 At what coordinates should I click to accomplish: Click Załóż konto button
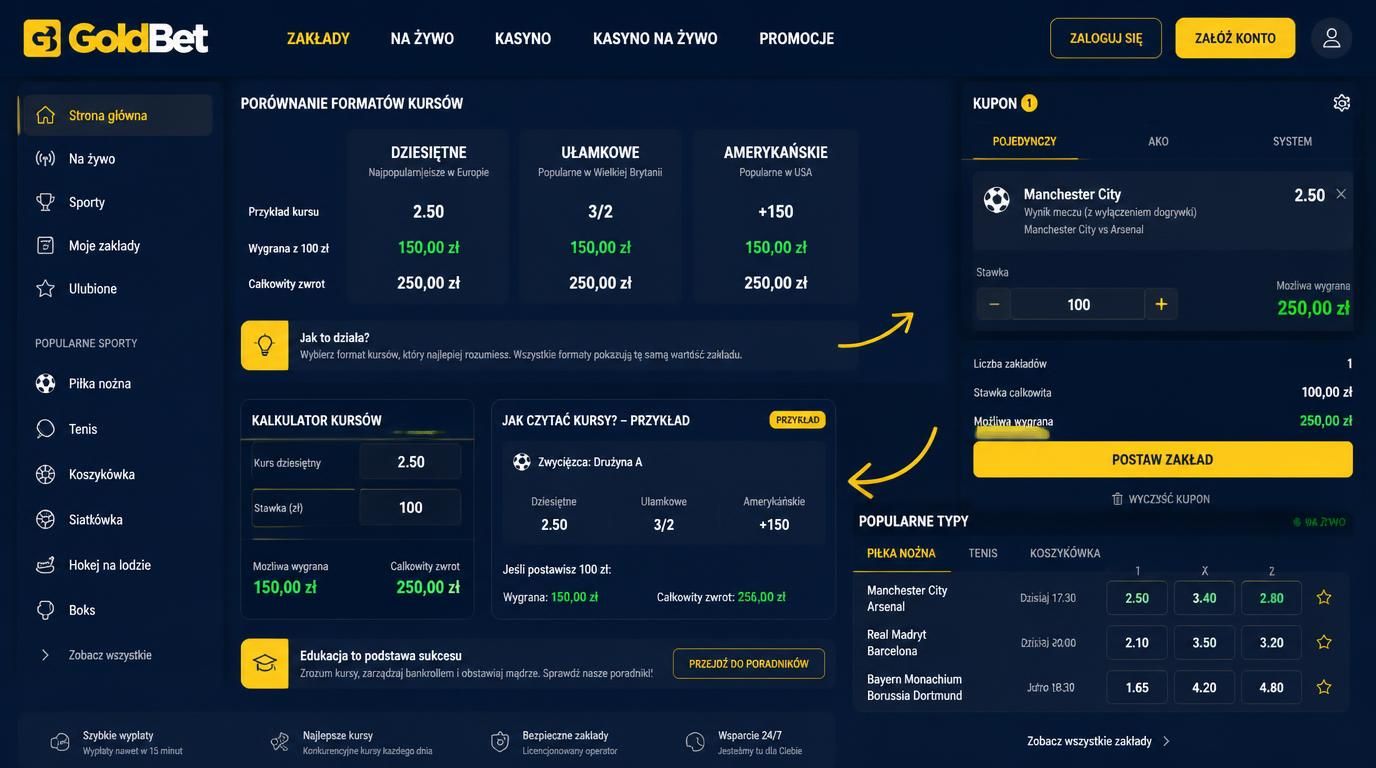1235,38
